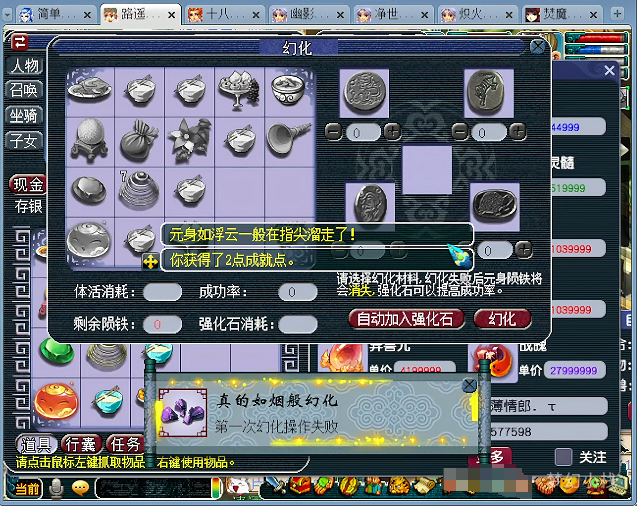The width and height of the screenshot is (637, 506).
Task: Select the fish plate item in grid
Action: [x=90, y=92]
